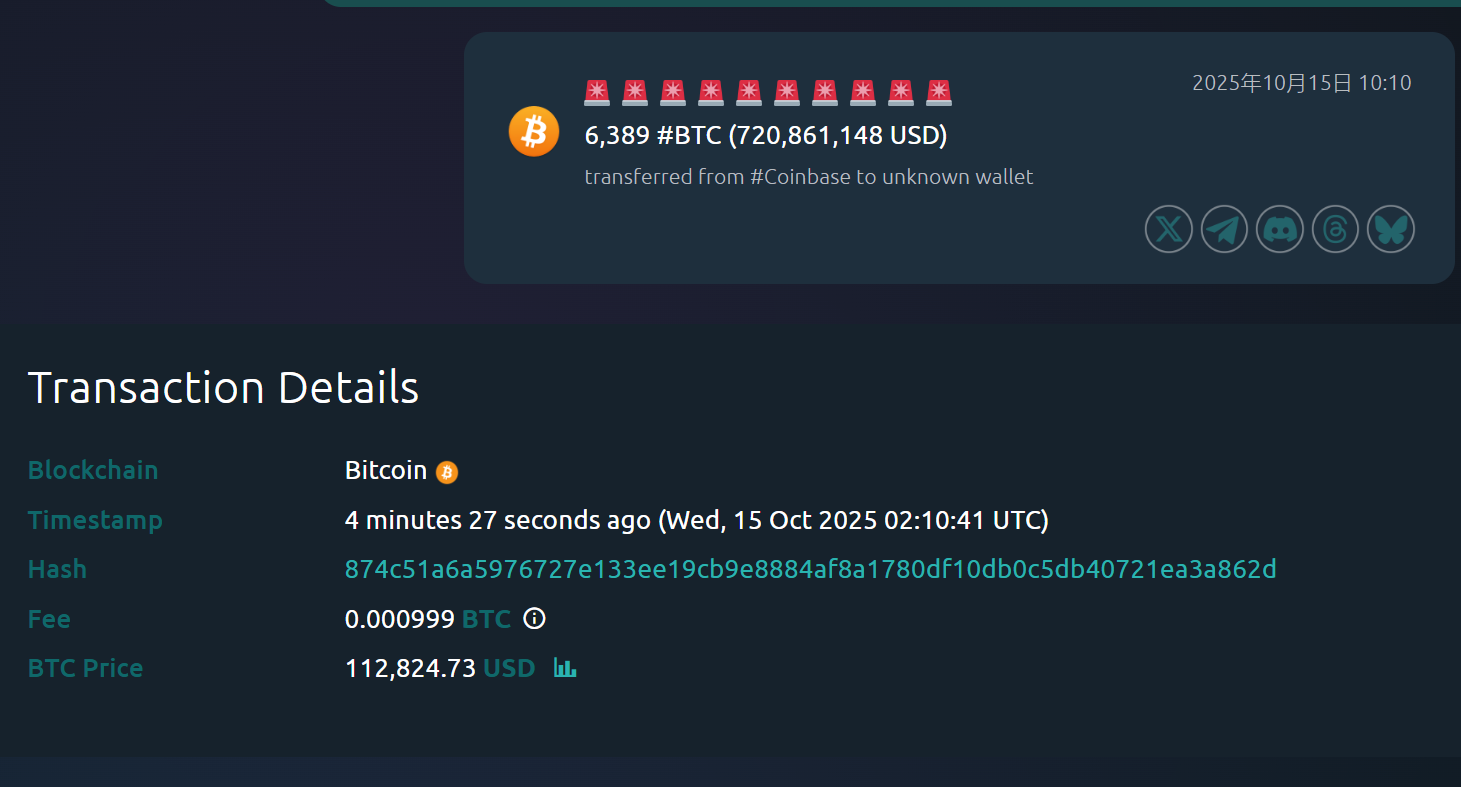
Task: Click the Transaction Details heading
Action: click(223, 388)
